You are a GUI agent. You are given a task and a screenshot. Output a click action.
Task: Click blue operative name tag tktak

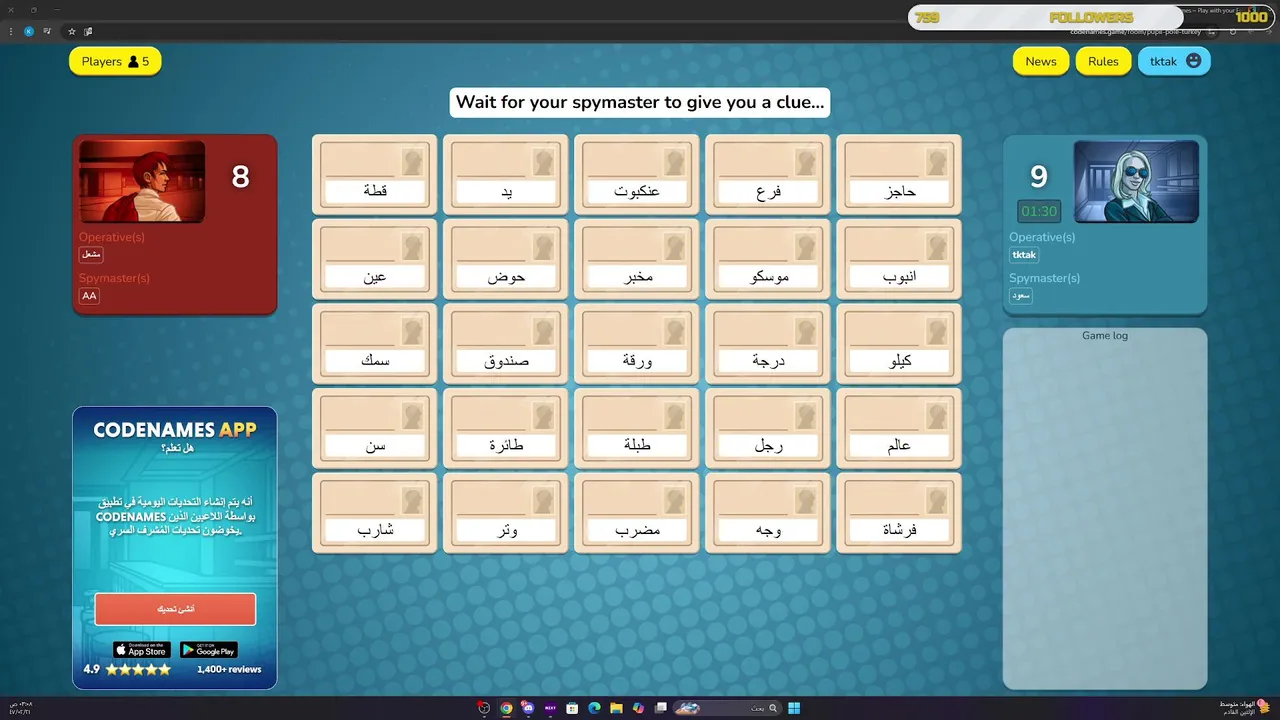pos(1024,255)
